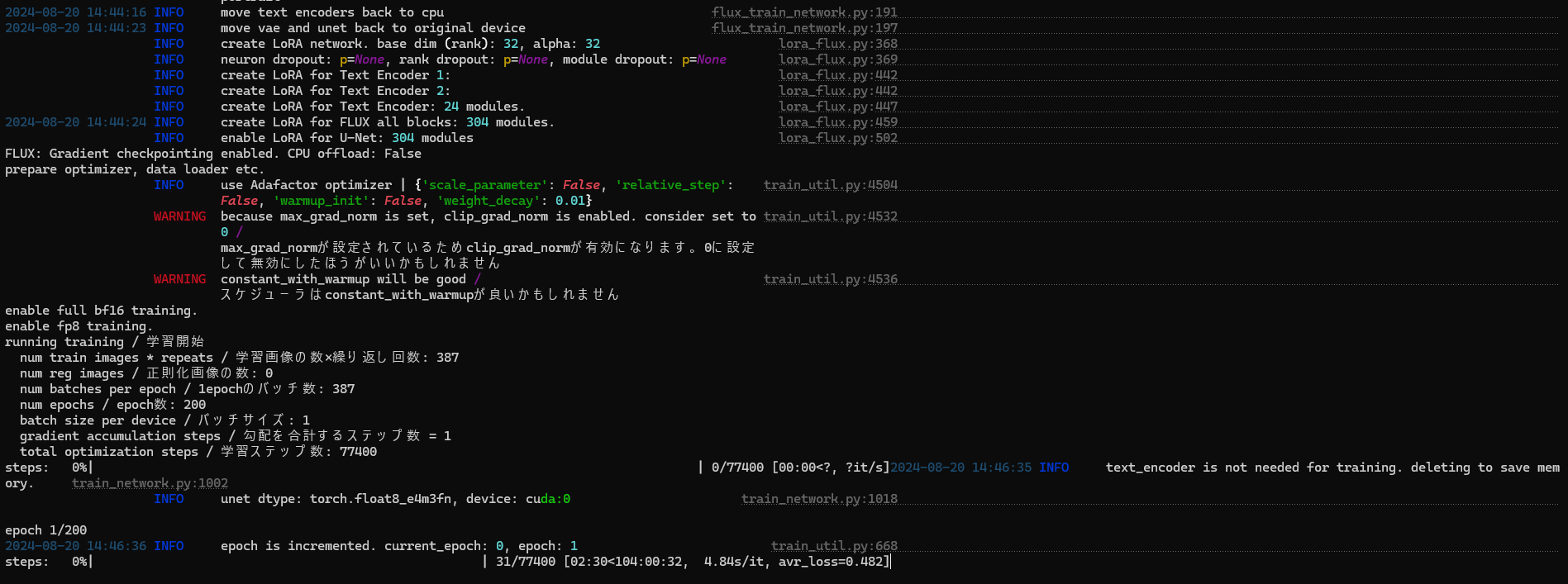Click the 'lora_flux.py:369' file reference

[x=838, y=59]
